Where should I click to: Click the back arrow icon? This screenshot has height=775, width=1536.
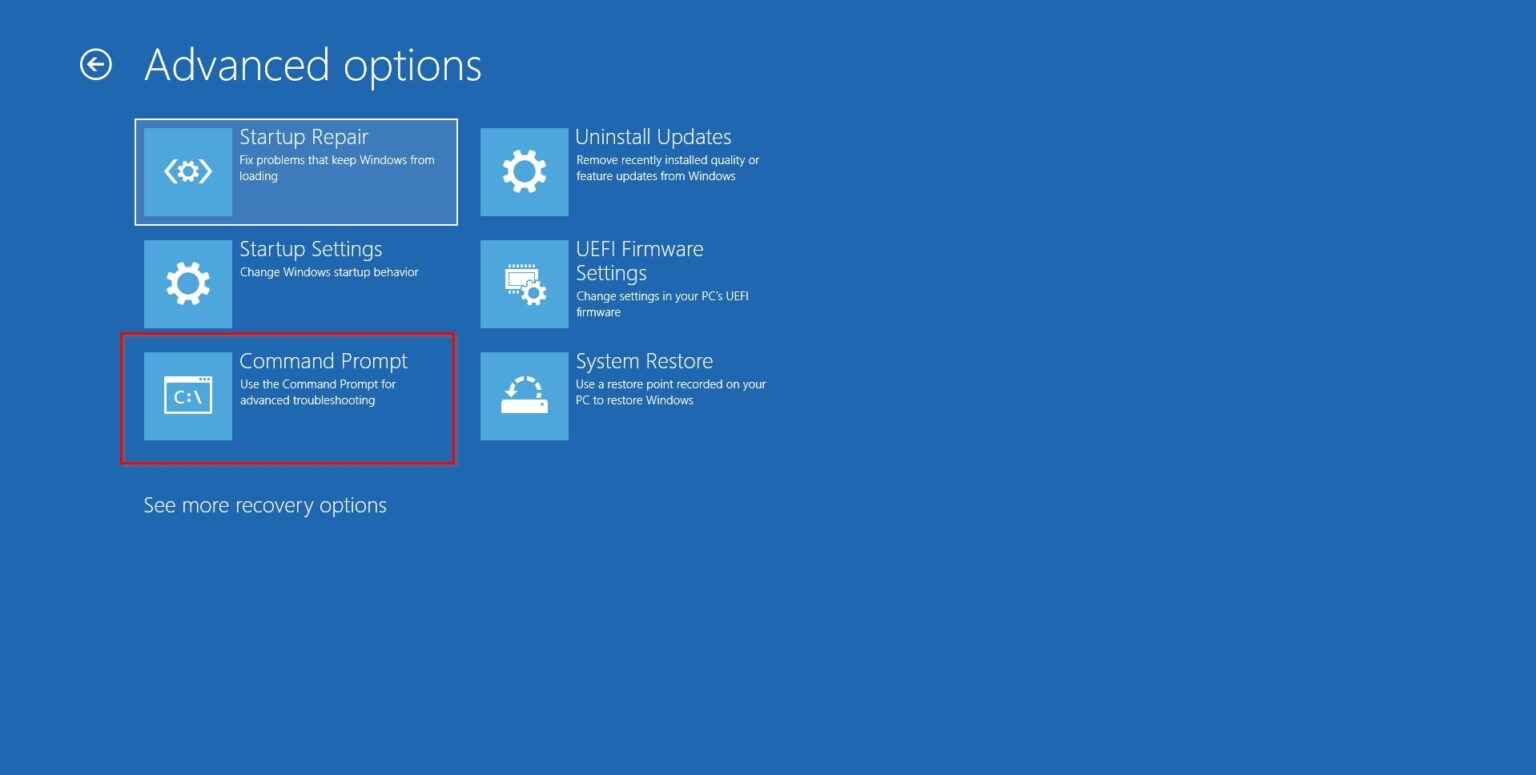coord(96,64)
